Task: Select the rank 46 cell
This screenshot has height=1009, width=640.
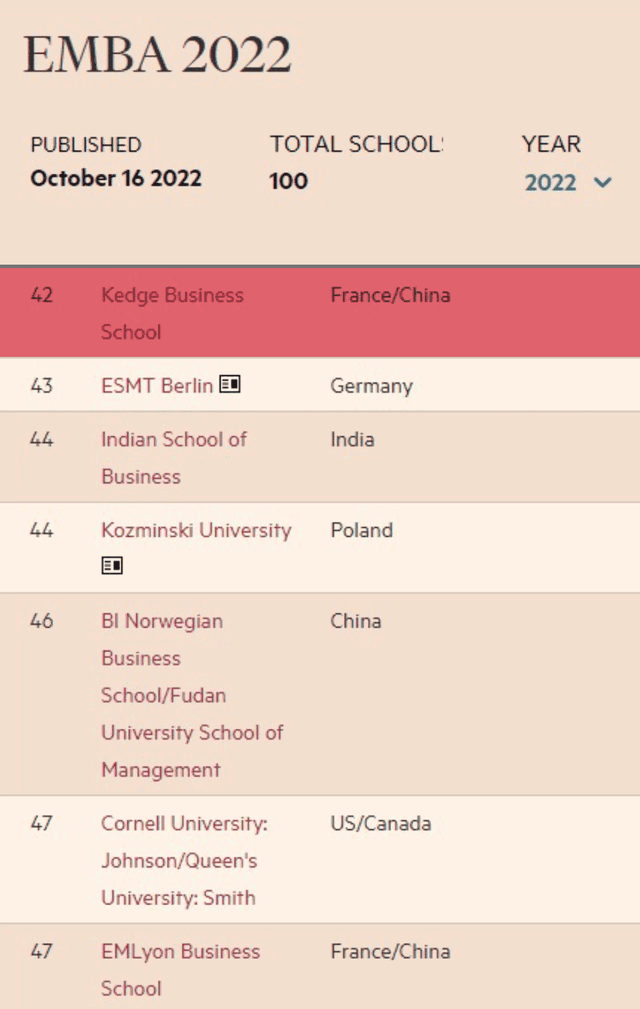Action: [42, 621]
